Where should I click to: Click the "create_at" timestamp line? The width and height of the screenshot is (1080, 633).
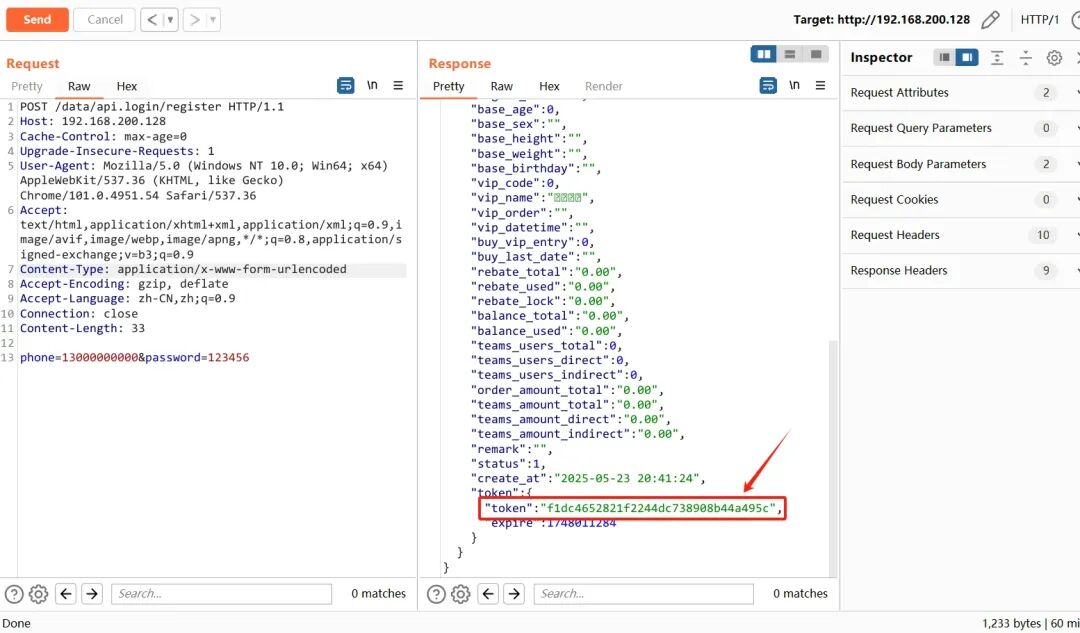(588, 479)
